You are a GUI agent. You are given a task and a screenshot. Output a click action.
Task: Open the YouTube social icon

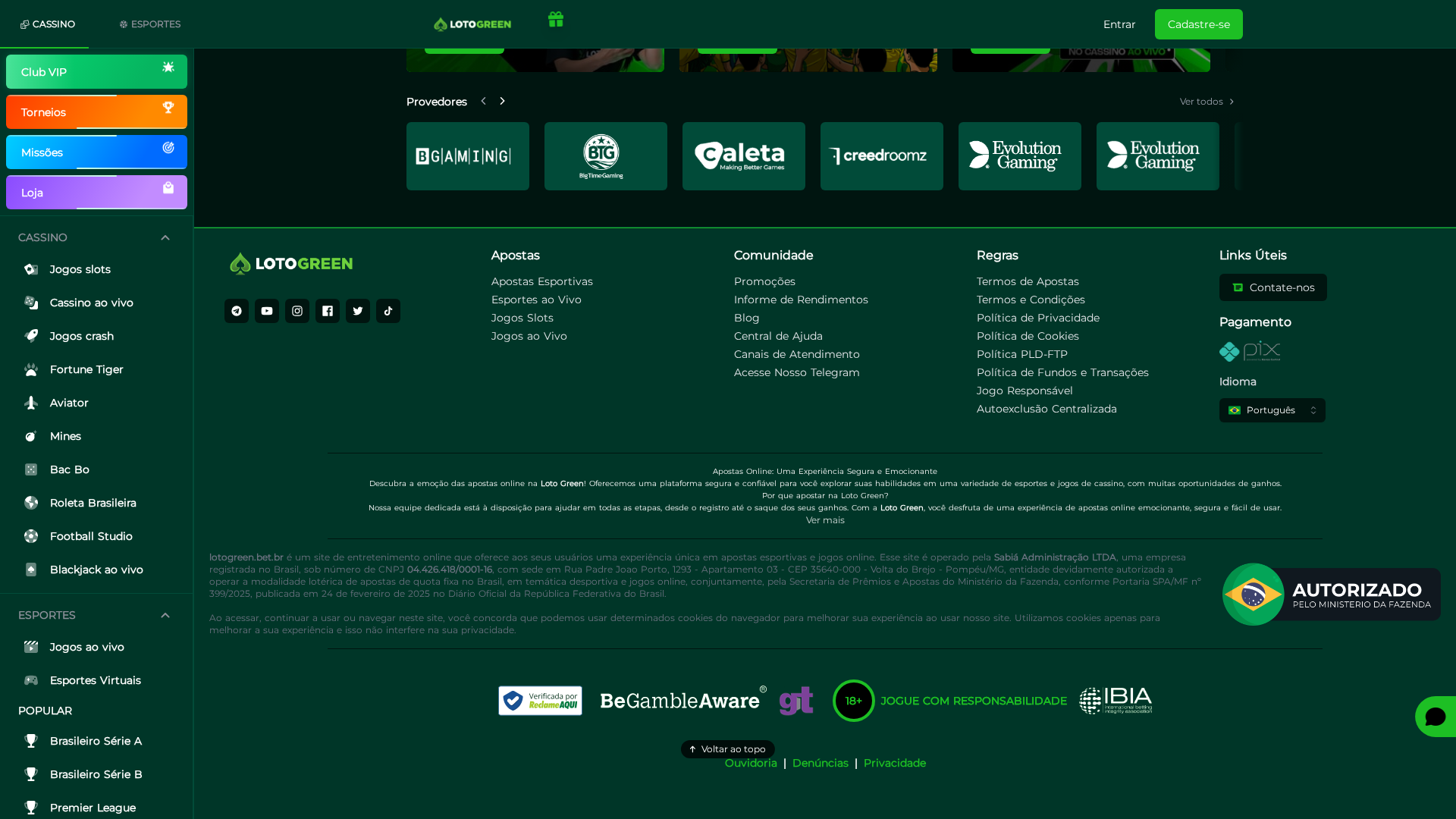click(x=267, y=311)
